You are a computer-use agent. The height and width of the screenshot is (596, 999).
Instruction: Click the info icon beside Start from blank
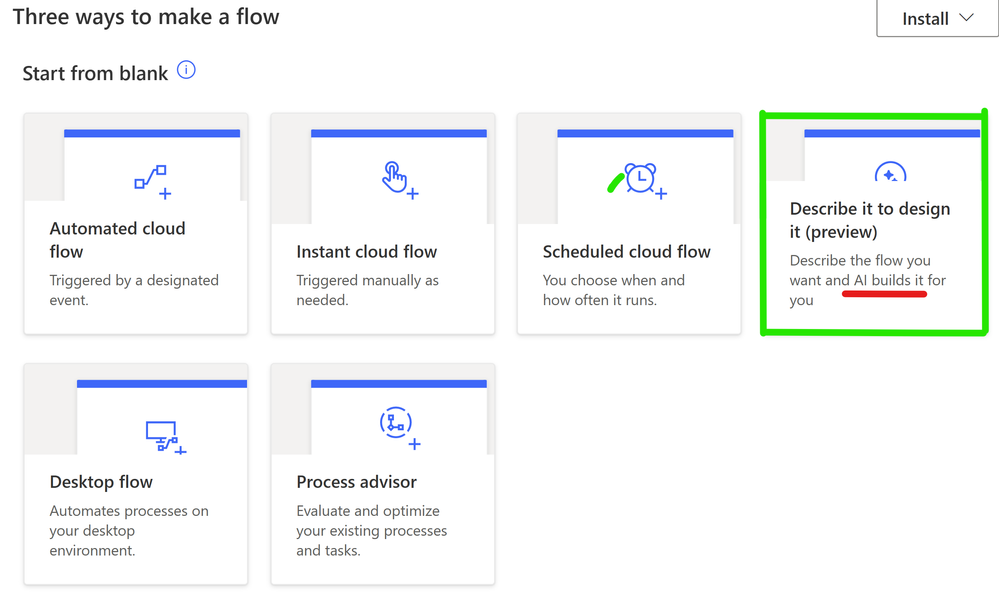(x=186, y=69)
